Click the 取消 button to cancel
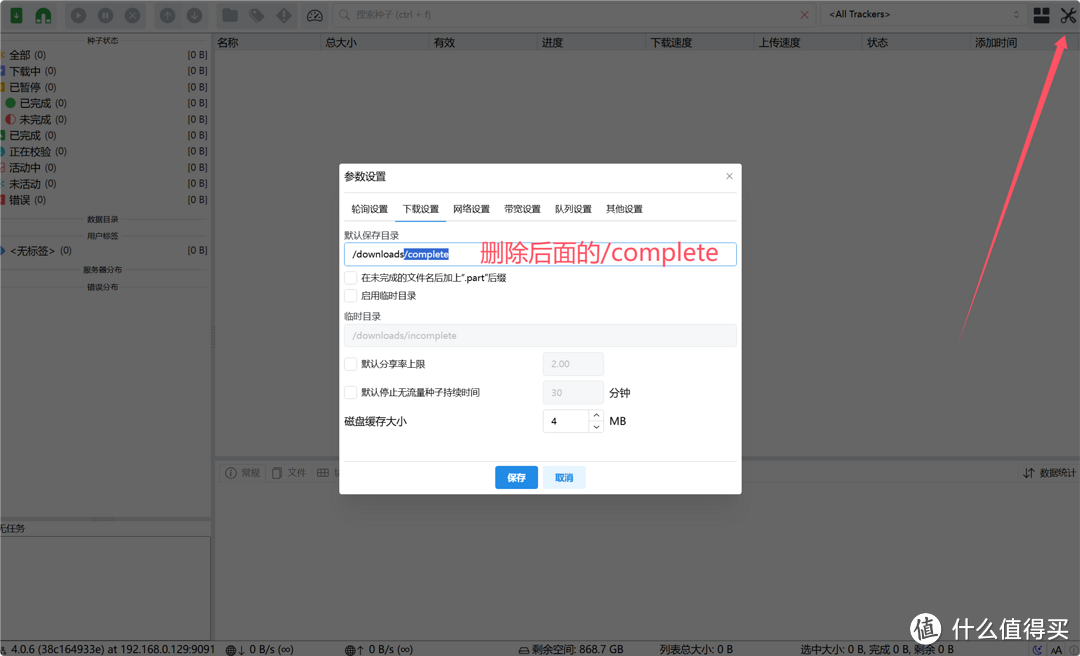 coord(563,477)
